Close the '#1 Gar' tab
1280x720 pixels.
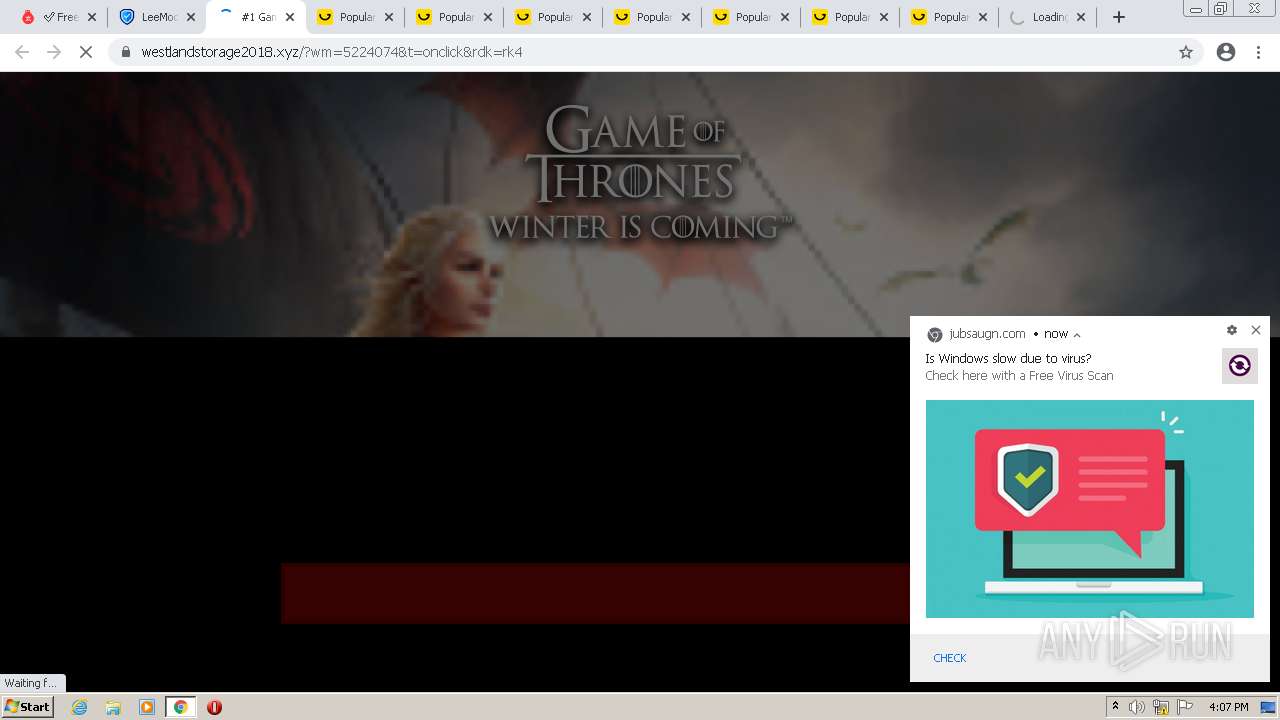(290, 17)
